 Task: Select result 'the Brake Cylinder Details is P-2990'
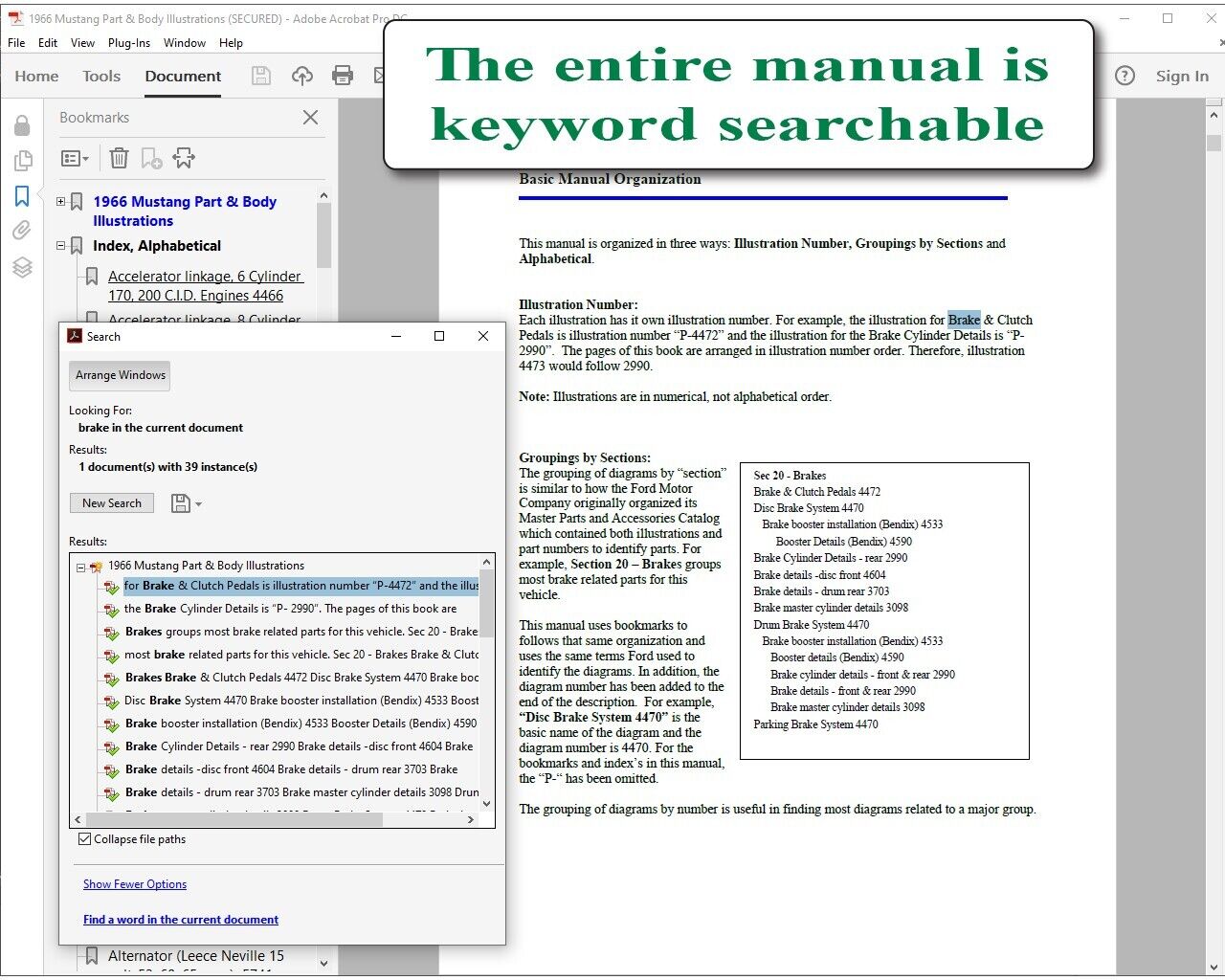[291, 609]
